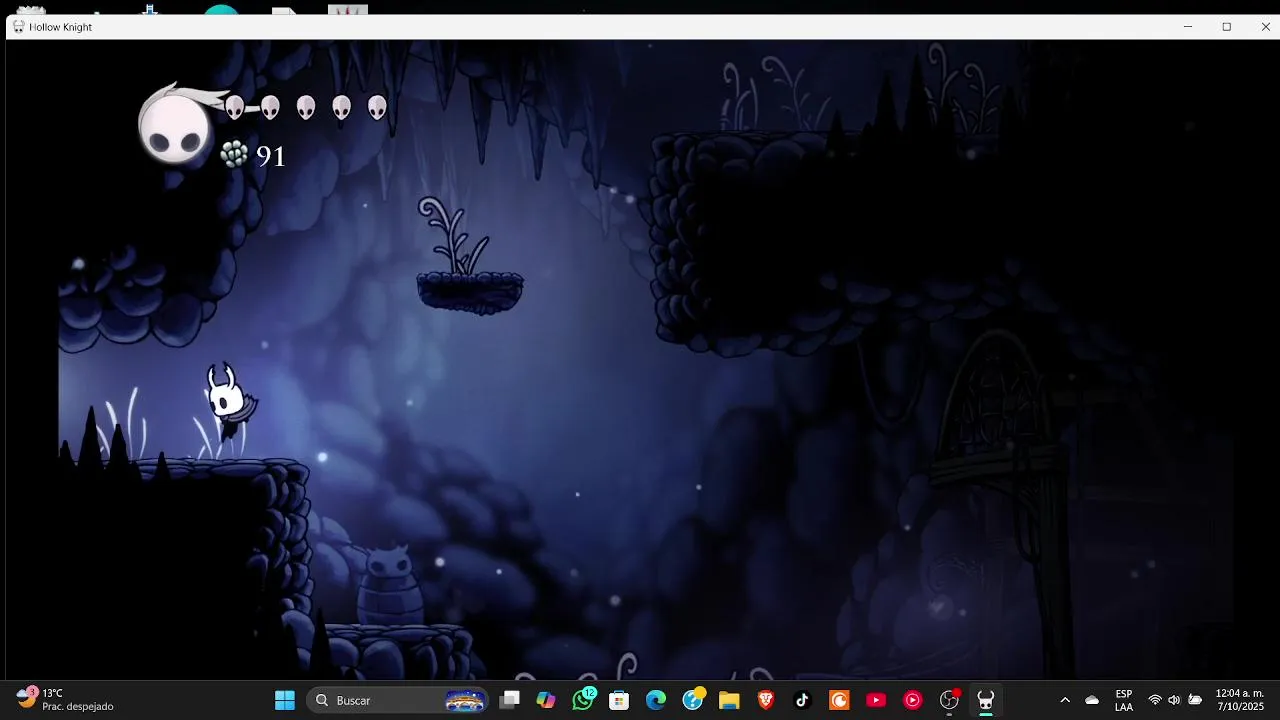Click the Buscar search box in taskbar
The width and height of the screenshot is (1280, 720).
[x=399, y=700]
